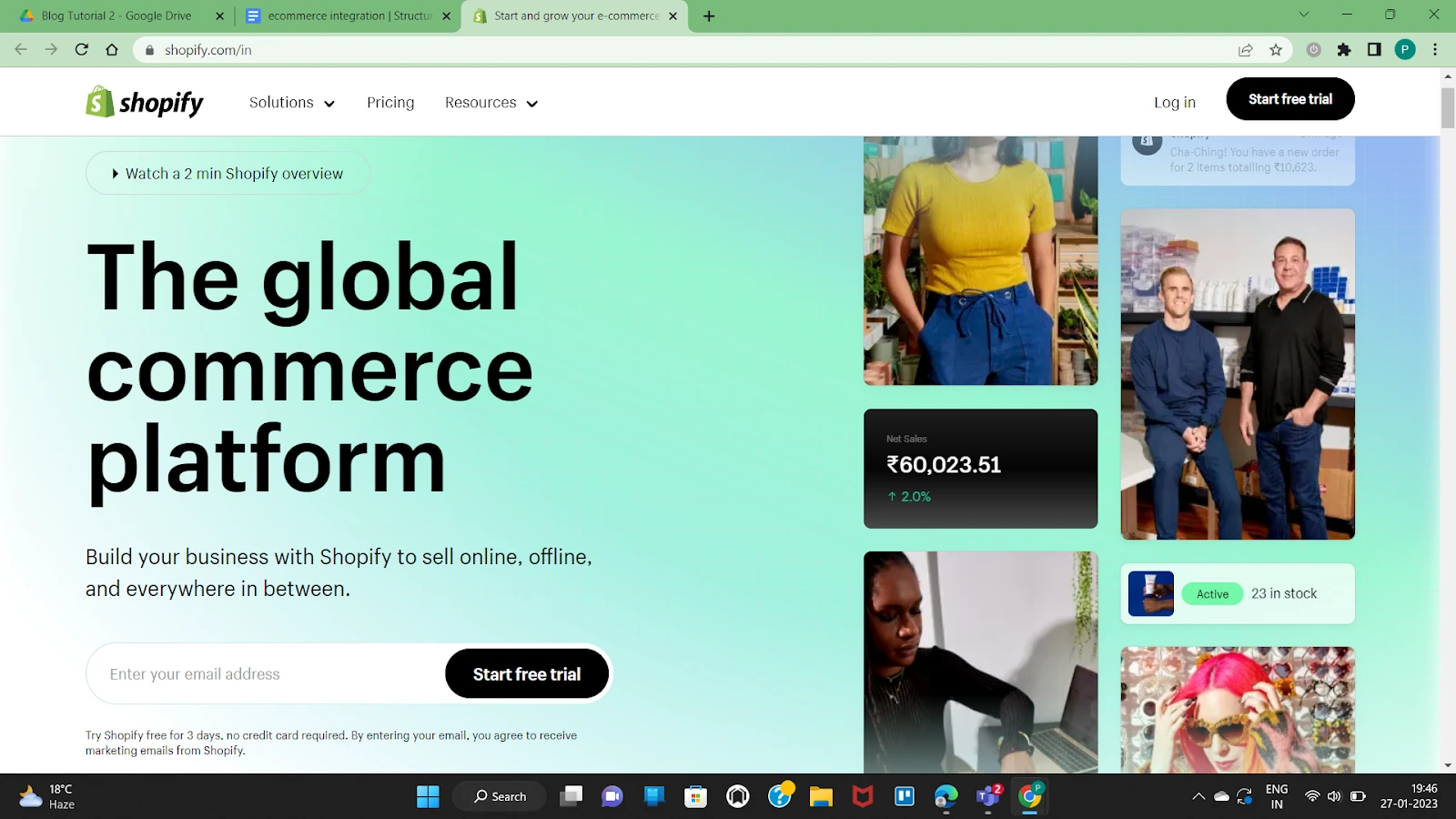Viewport: 1456px width, 819px height.
Task: Click the address bar URL
Action: click(208, 50)
